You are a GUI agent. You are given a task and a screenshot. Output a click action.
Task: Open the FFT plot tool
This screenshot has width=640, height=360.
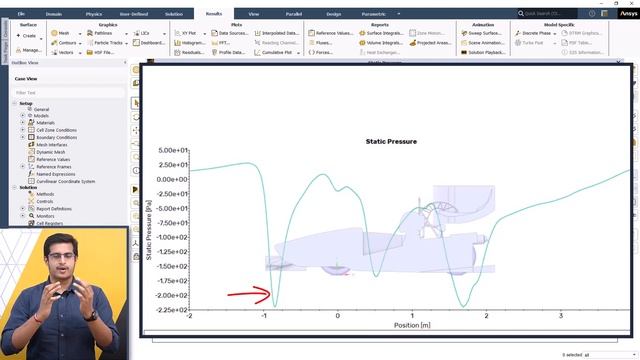click(x=221, y=43)
